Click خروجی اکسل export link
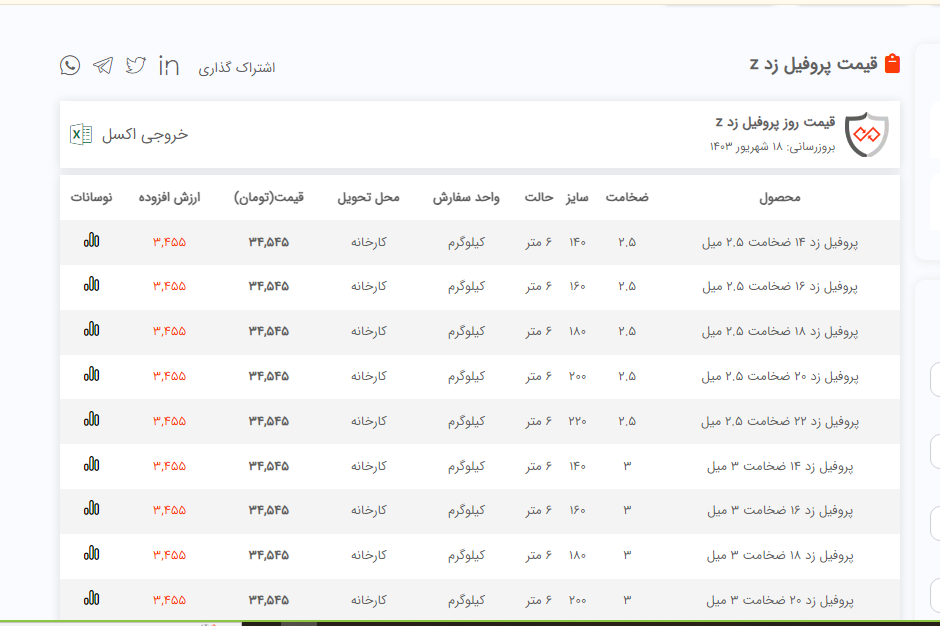The width and height of the screenshot is (940, 626). (x=144, y=134)
